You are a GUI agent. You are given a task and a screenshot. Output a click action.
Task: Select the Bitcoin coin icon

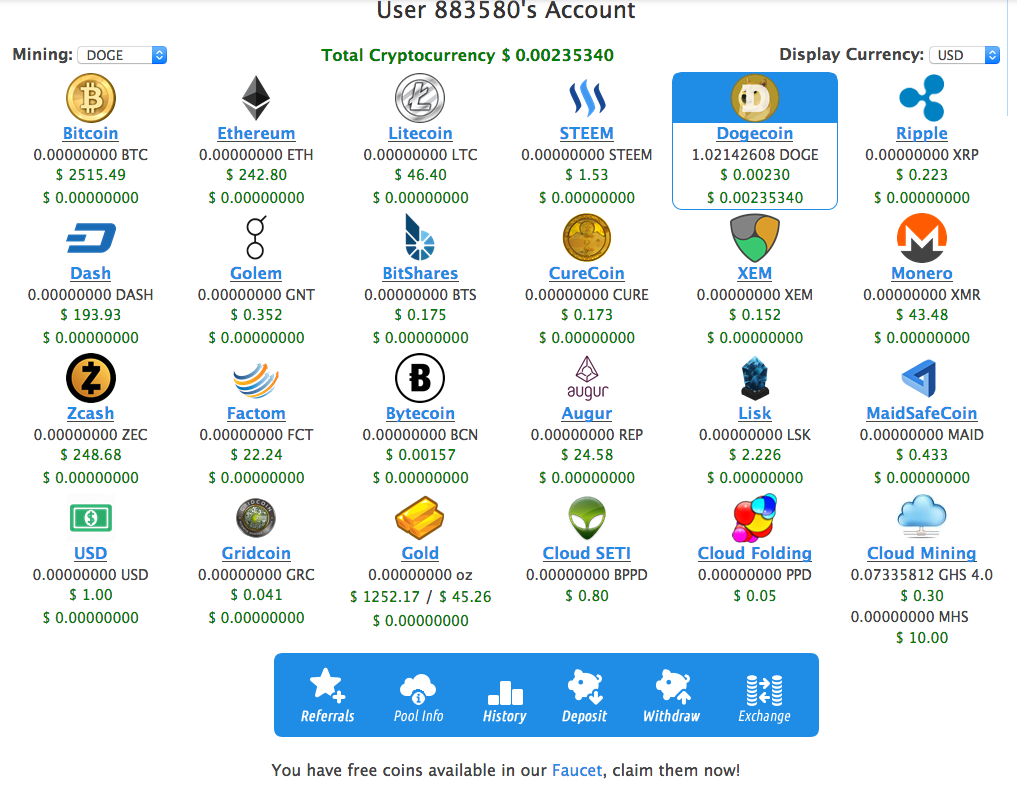pyautogui.click(x=90, y=97)
